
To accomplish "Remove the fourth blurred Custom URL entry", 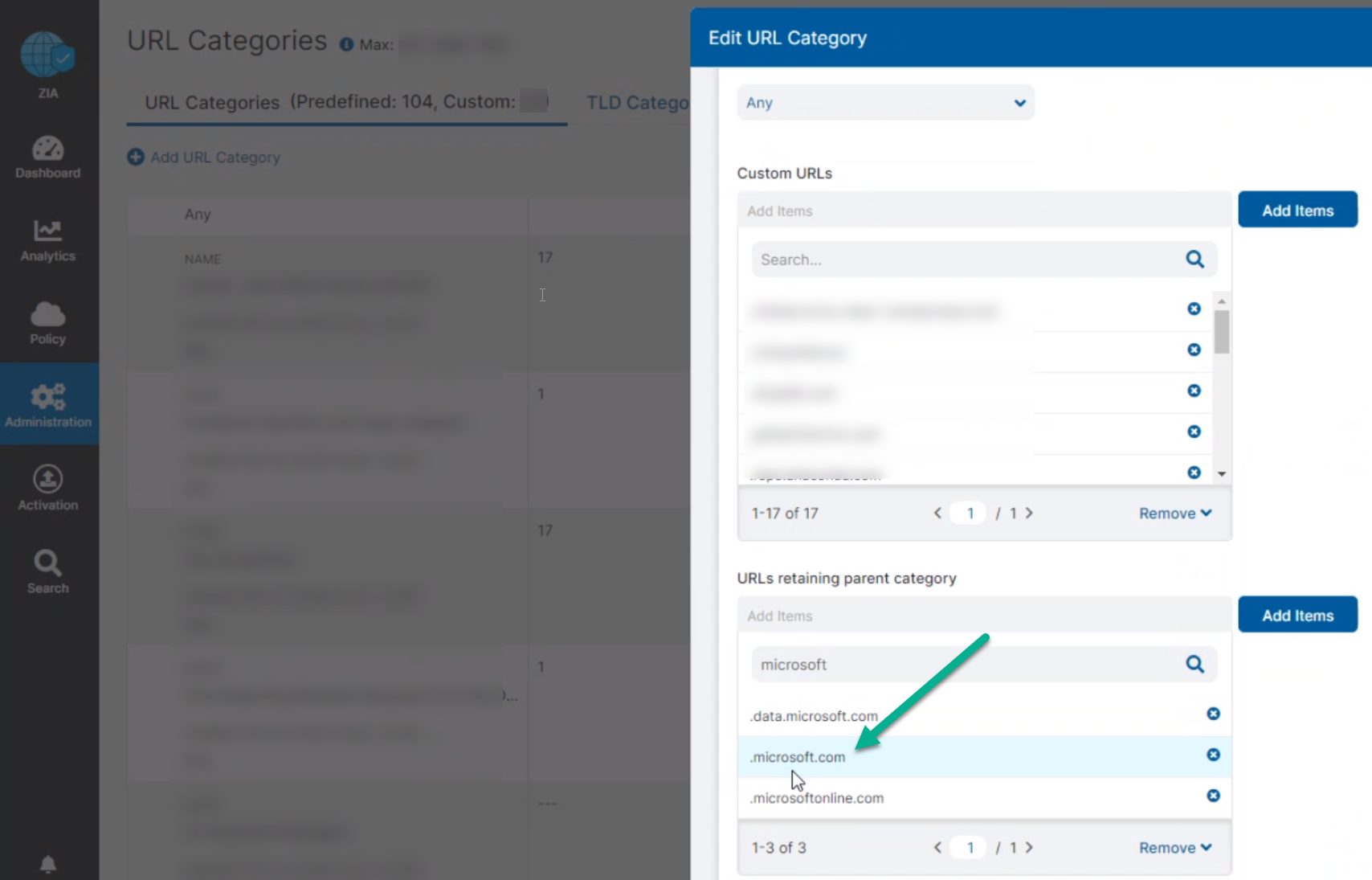I will [1194, 432].
